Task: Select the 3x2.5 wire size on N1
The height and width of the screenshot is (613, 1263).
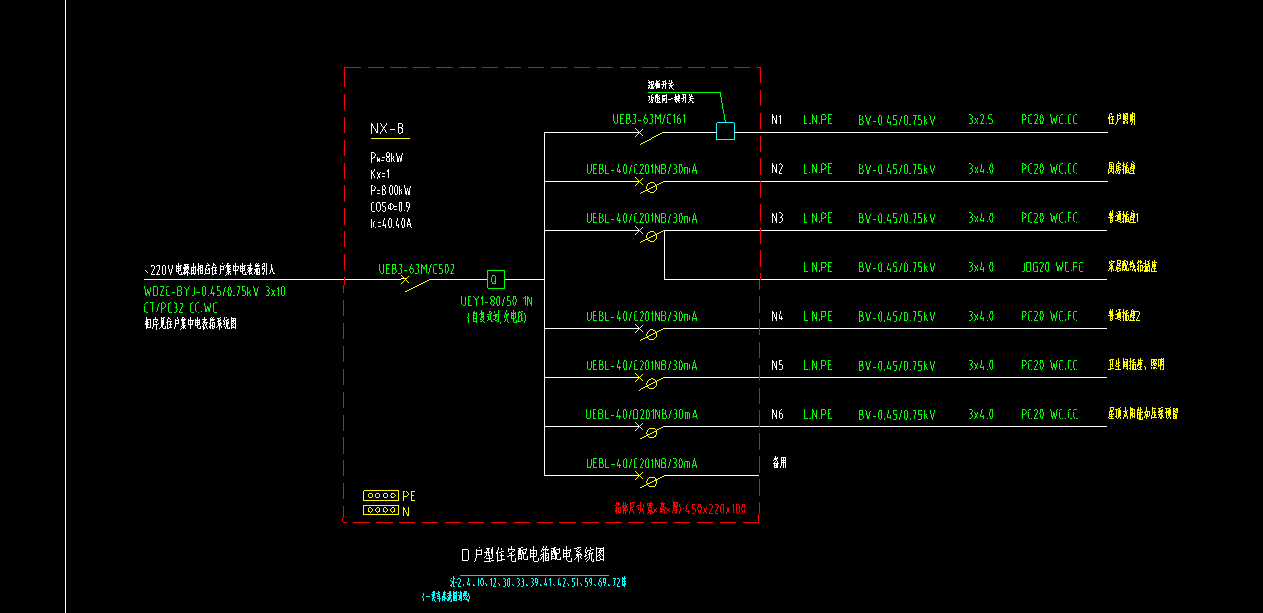Action: [981, 120]
